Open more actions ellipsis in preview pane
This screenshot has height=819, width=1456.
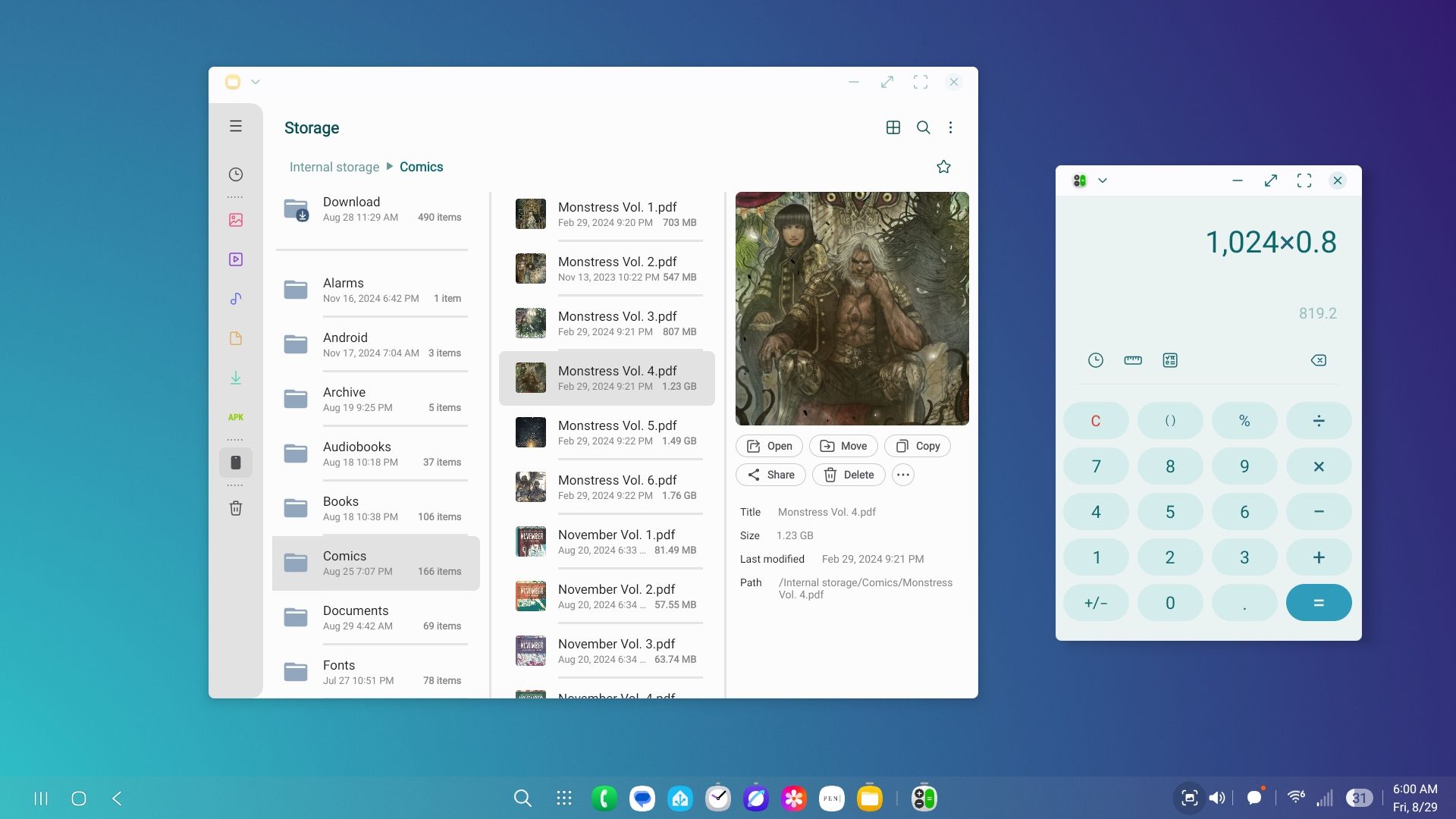902,475
